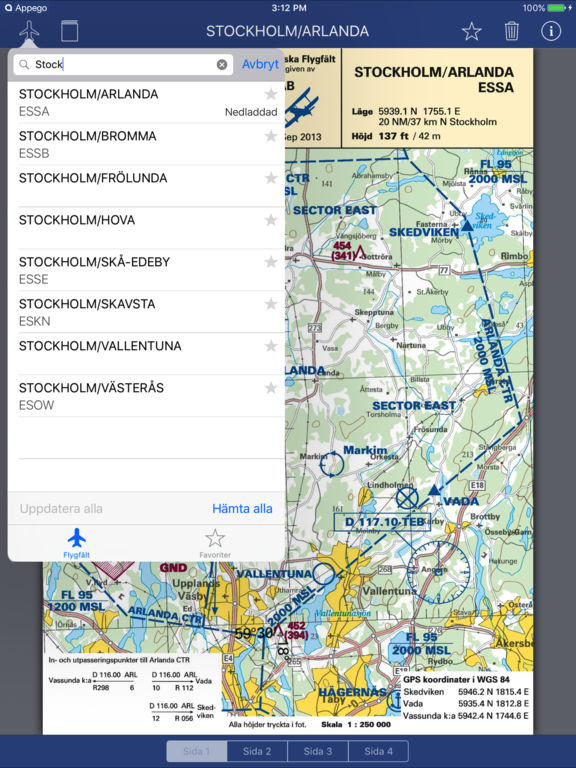Add chart to favorites with top star icon
576x768 pixels.
click(x=471, y=31)
